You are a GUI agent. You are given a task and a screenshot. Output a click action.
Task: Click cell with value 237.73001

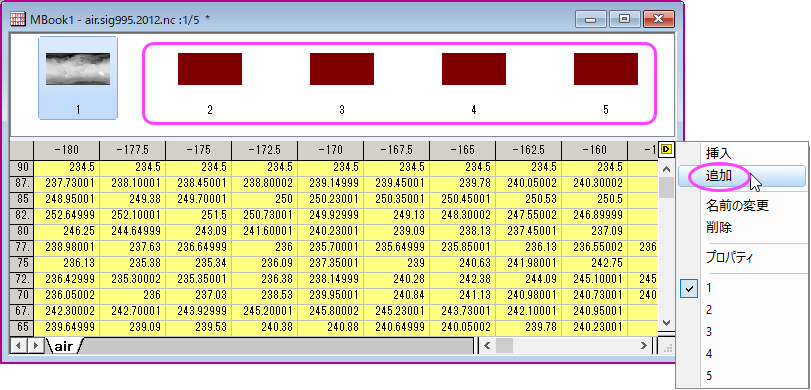point(67,184)
